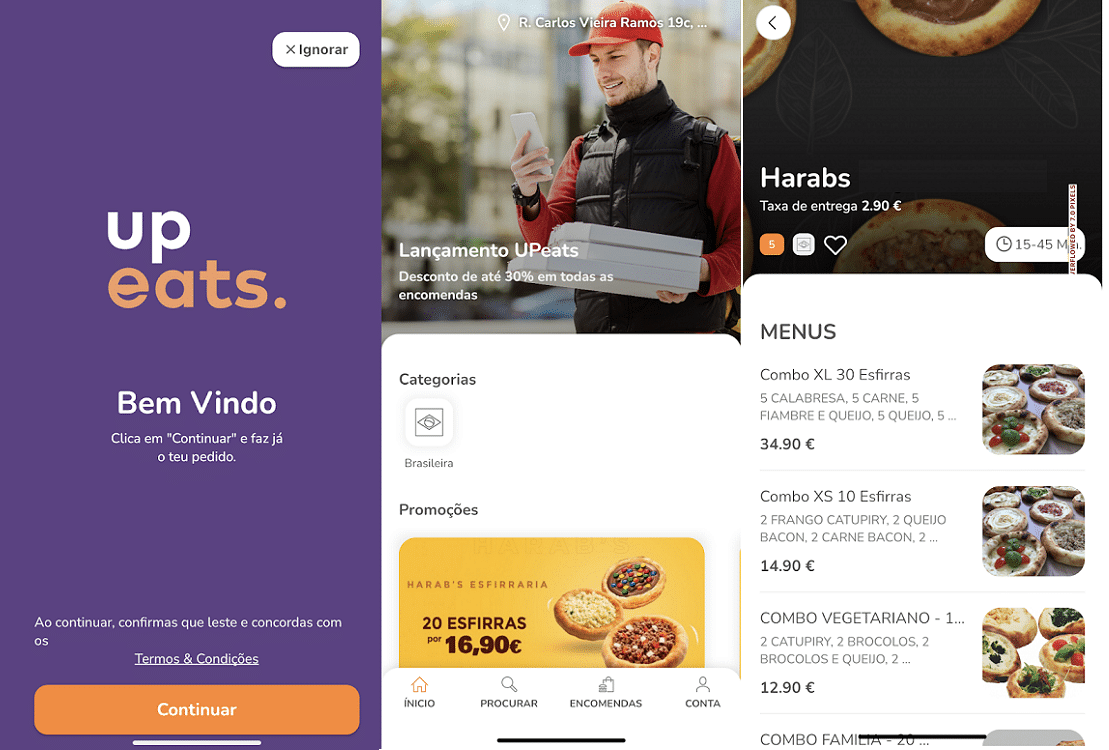Open the 20 Esfirras promotion banner
Image resolution: width=1109 pixels, height=750 pixels.
552,603
